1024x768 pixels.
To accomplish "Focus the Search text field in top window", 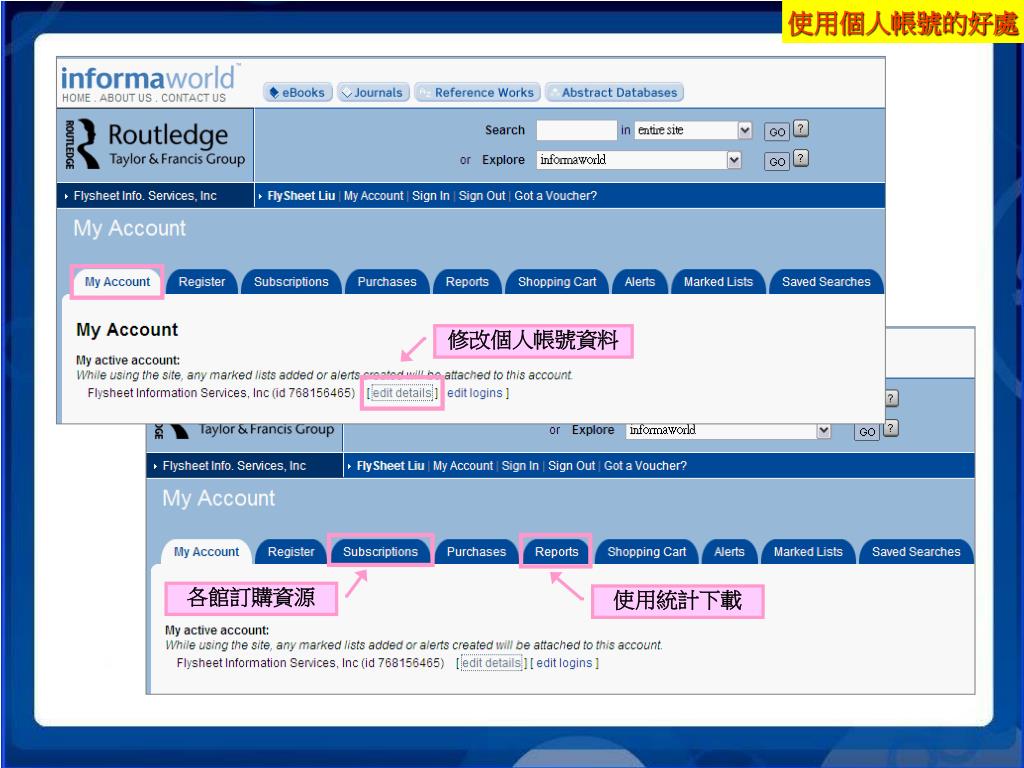I will pos(576,130).
